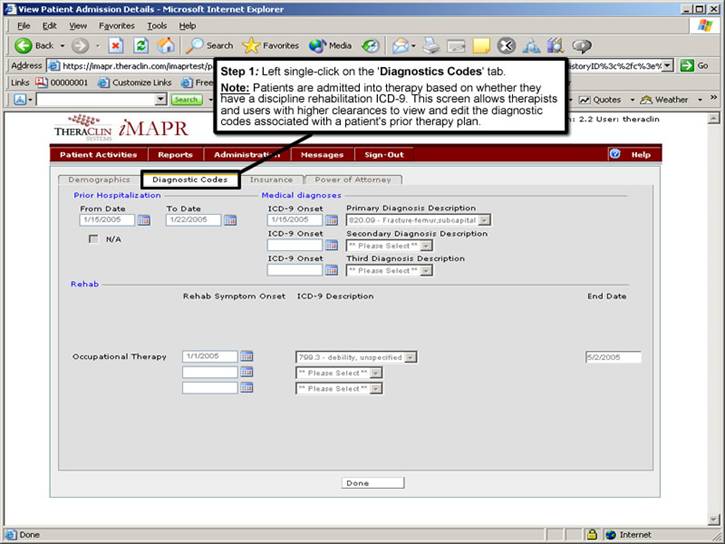The height and width of the screenshot is (544, 725).
Task: Expand Primary Diagnosis Description dropdown
Action: pos(484,220)
